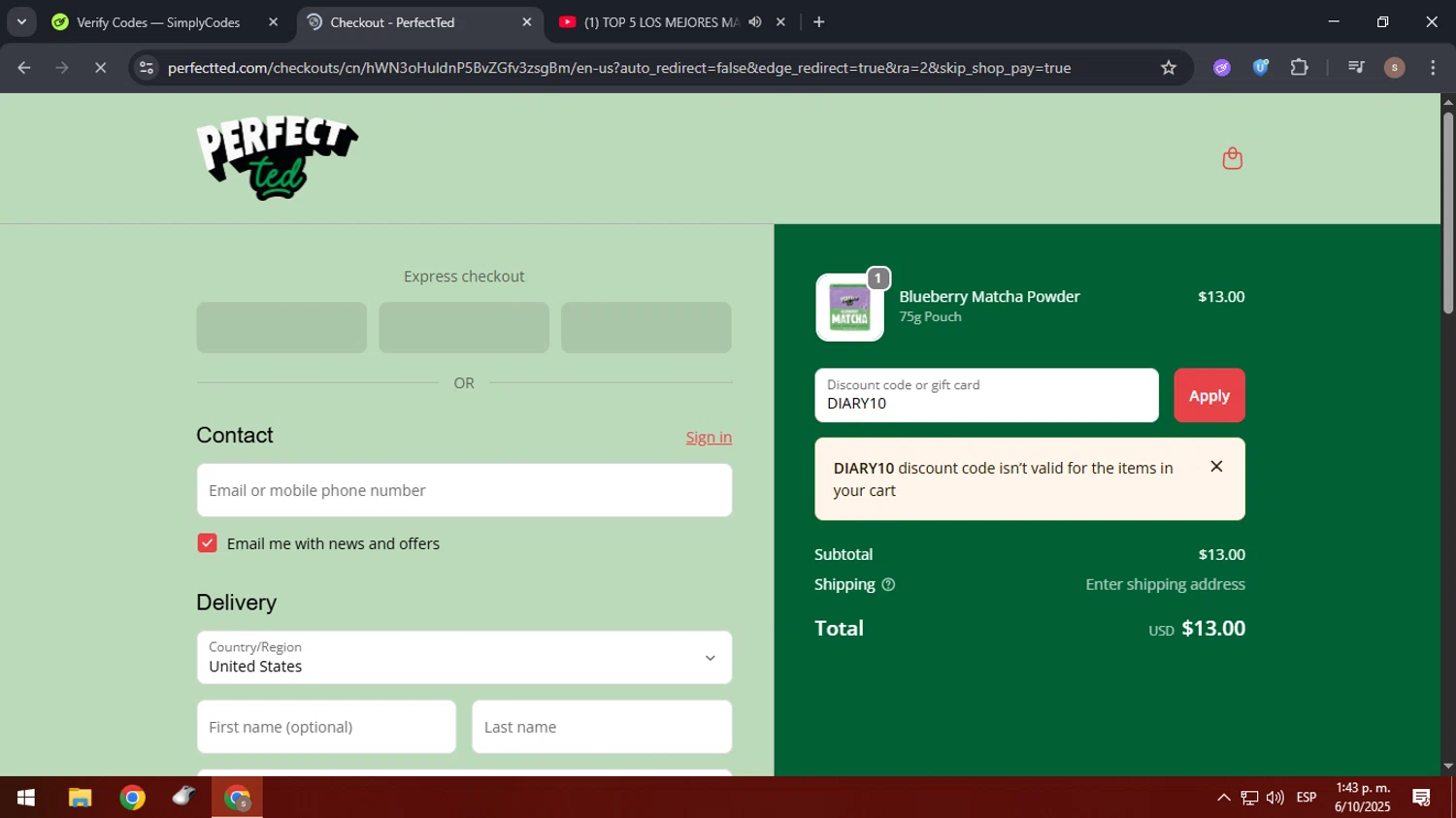Close the YouTube TOP 5 tab
Image resolution: width=1456 pixels, height=818 pixels.
pos(780,22)
